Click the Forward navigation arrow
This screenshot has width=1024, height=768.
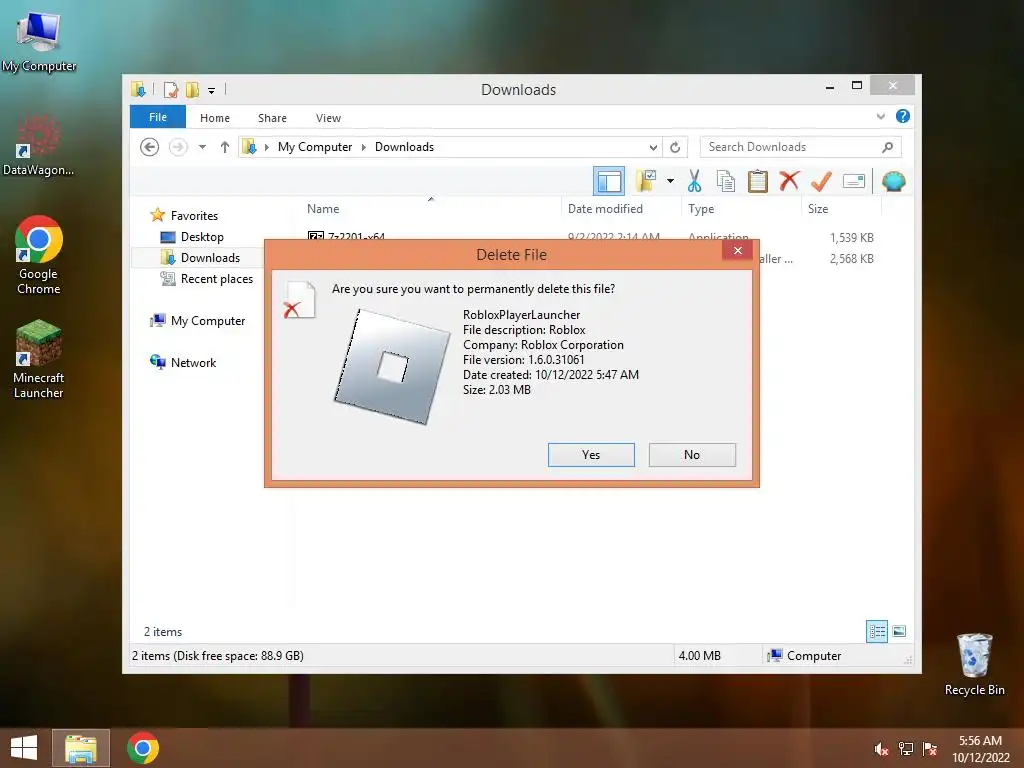pos(178,147)
